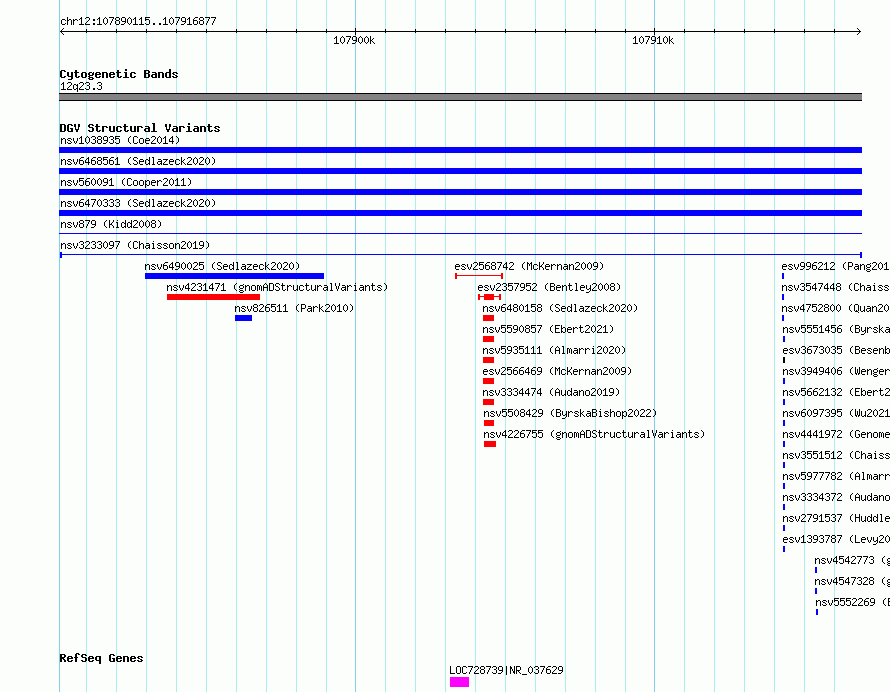This screenshot has height=692, width=890.
Task: Open the nsv6097395 (Wu2021) label
Action: pos(836,413)
